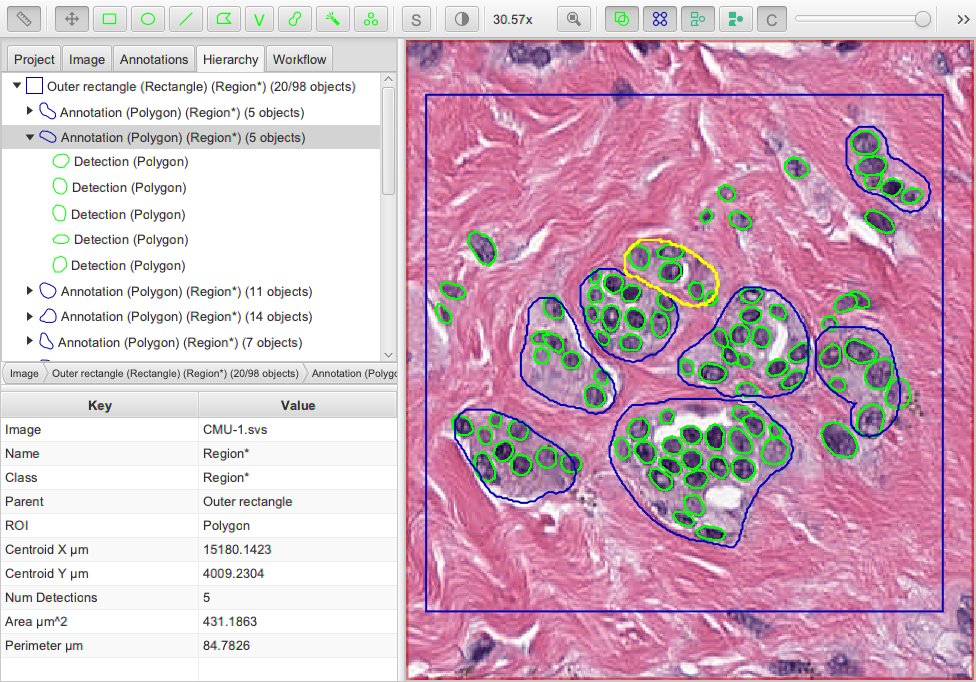Collapse the Outer rectangle tree node
The image size is (976, 682).
(x=17, y=86)
